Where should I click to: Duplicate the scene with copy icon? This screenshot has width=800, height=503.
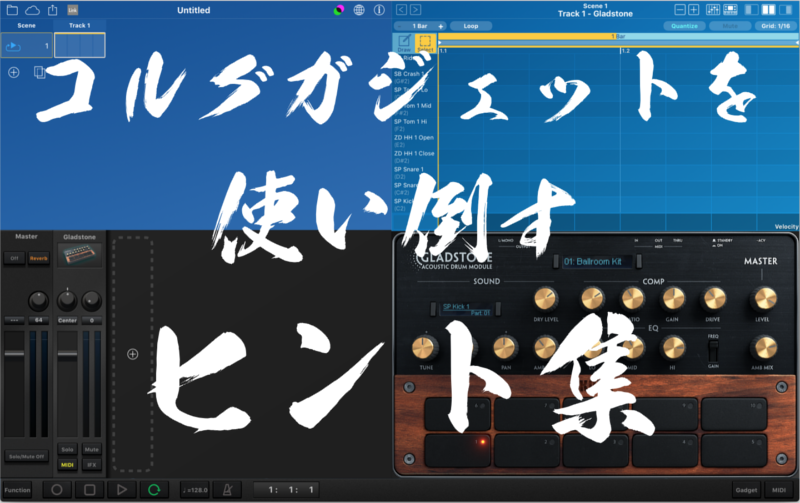point(39,72)
